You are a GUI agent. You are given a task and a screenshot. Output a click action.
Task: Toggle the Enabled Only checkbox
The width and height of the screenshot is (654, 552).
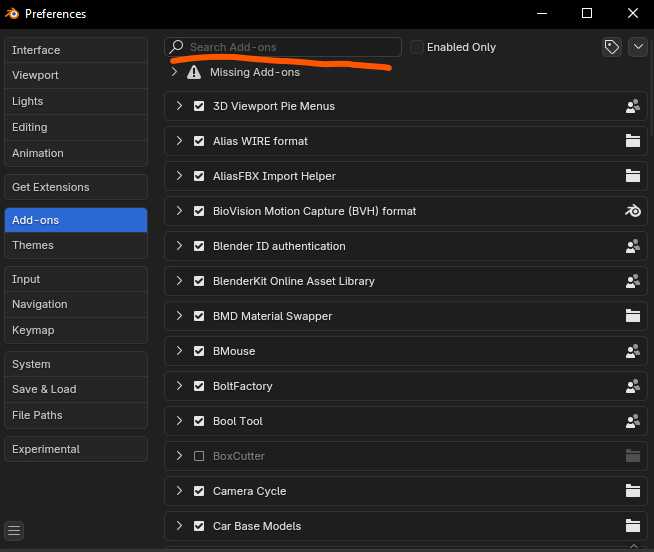417,47
